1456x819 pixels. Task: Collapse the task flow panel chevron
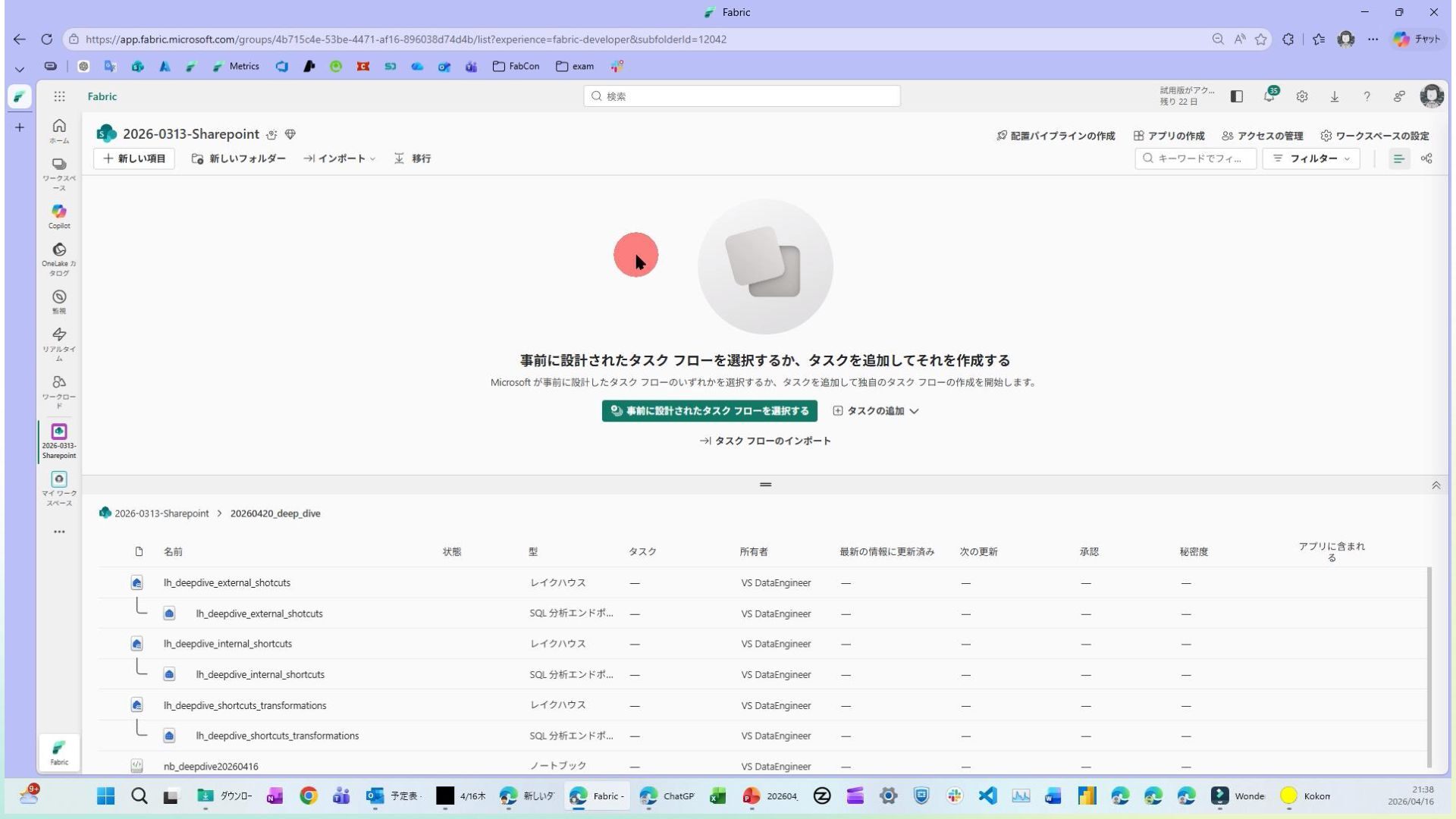[x=1436, y=485]
